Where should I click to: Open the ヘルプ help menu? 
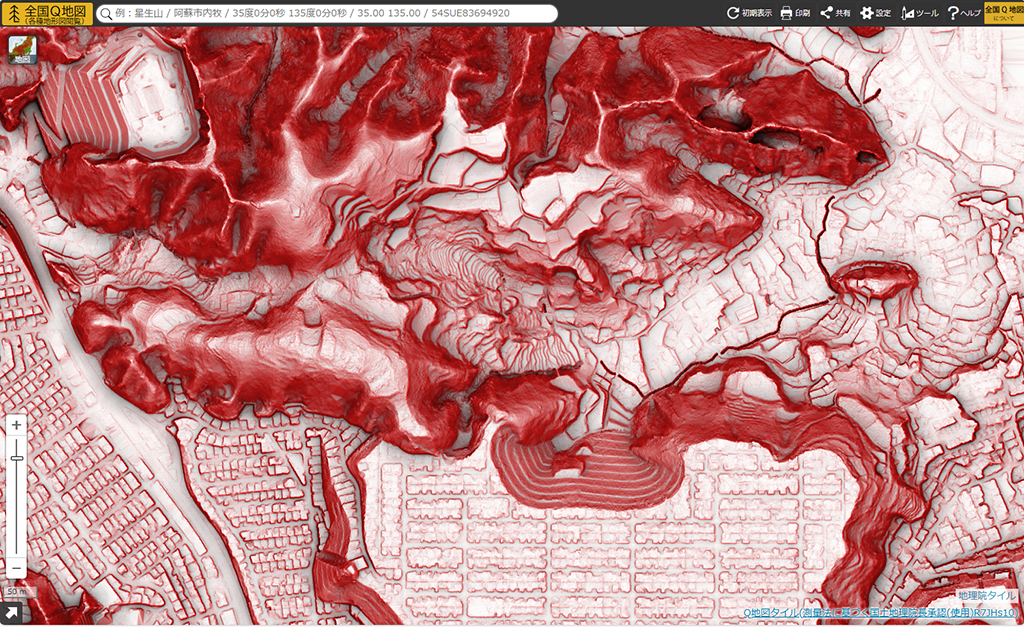[x=964, y=13]
